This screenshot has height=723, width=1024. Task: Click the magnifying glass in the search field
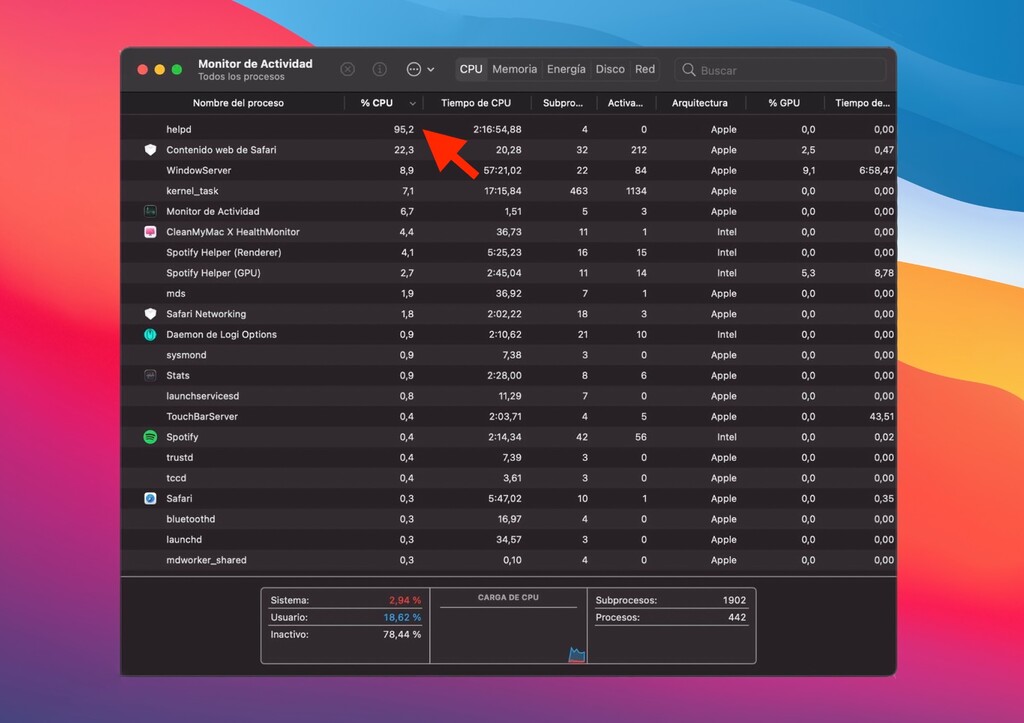coord(689,69)
